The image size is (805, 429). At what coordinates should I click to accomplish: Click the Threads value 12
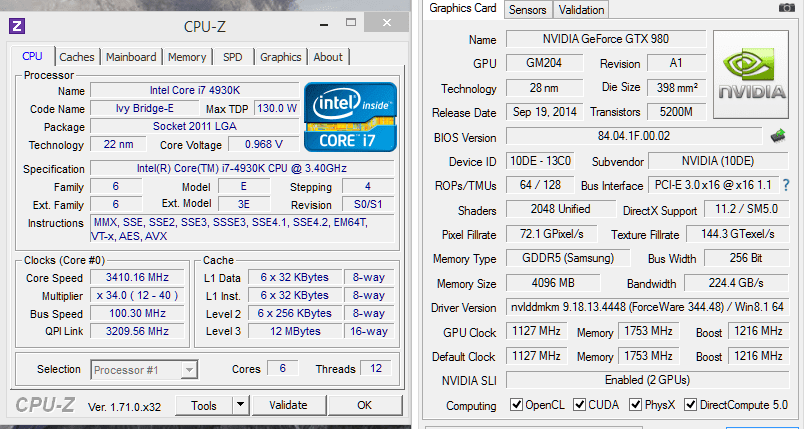(x=376, y=368)
